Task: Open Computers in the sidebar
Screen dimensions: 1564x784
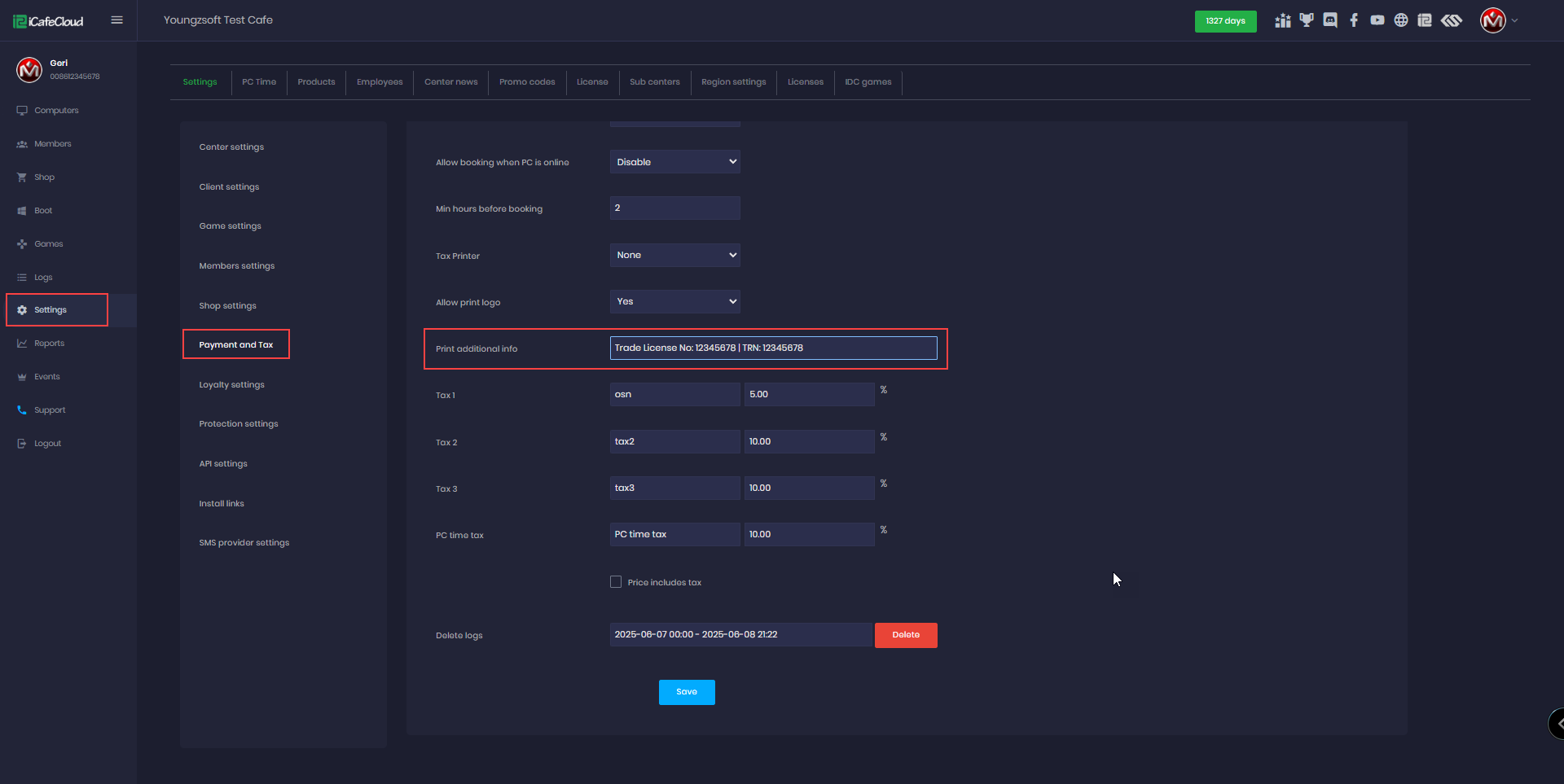Action: 56,111
